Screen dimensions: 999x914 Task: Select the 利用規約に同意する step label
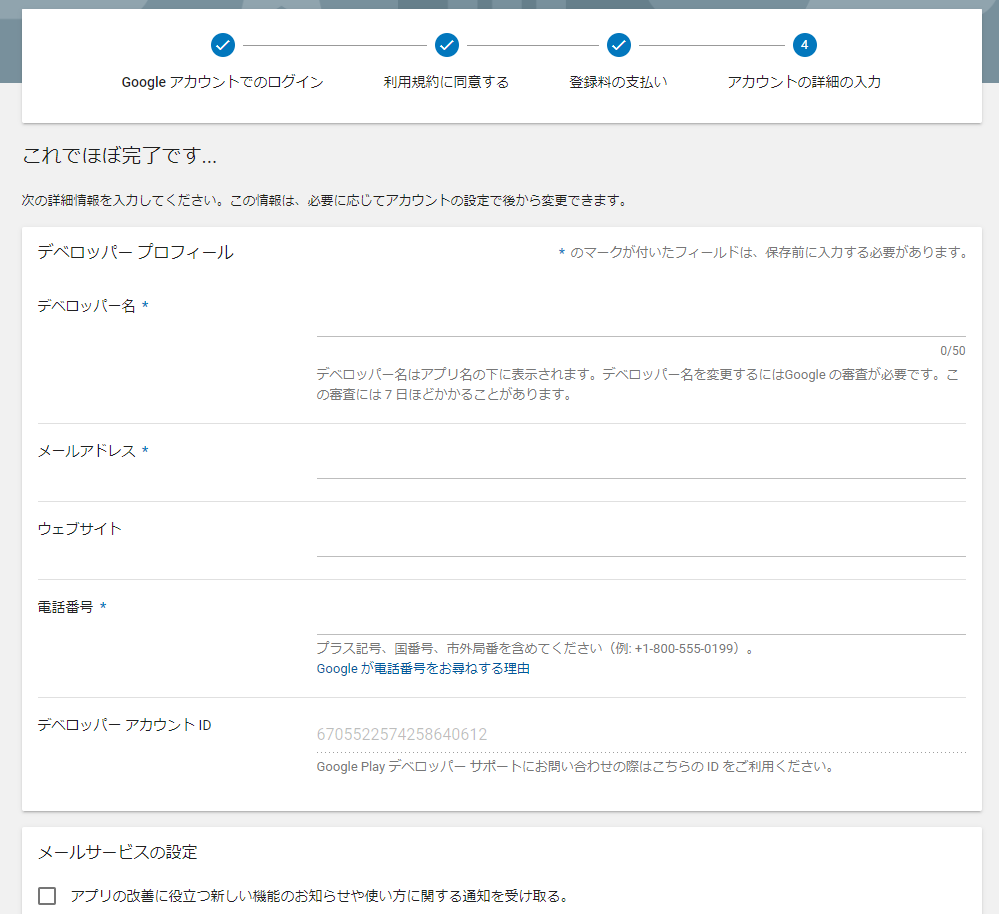pos(446,82)
